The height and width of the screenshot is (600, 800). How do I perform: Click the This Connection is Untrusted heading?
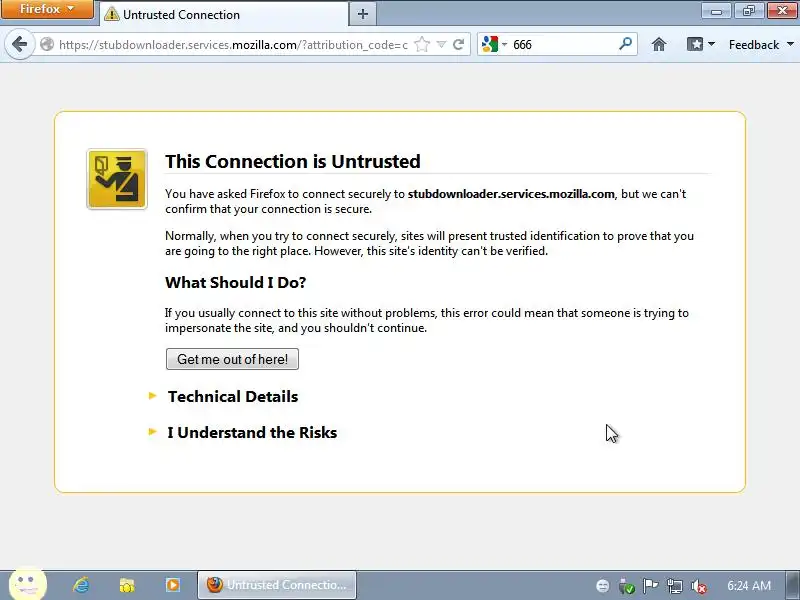coord(293,161)
